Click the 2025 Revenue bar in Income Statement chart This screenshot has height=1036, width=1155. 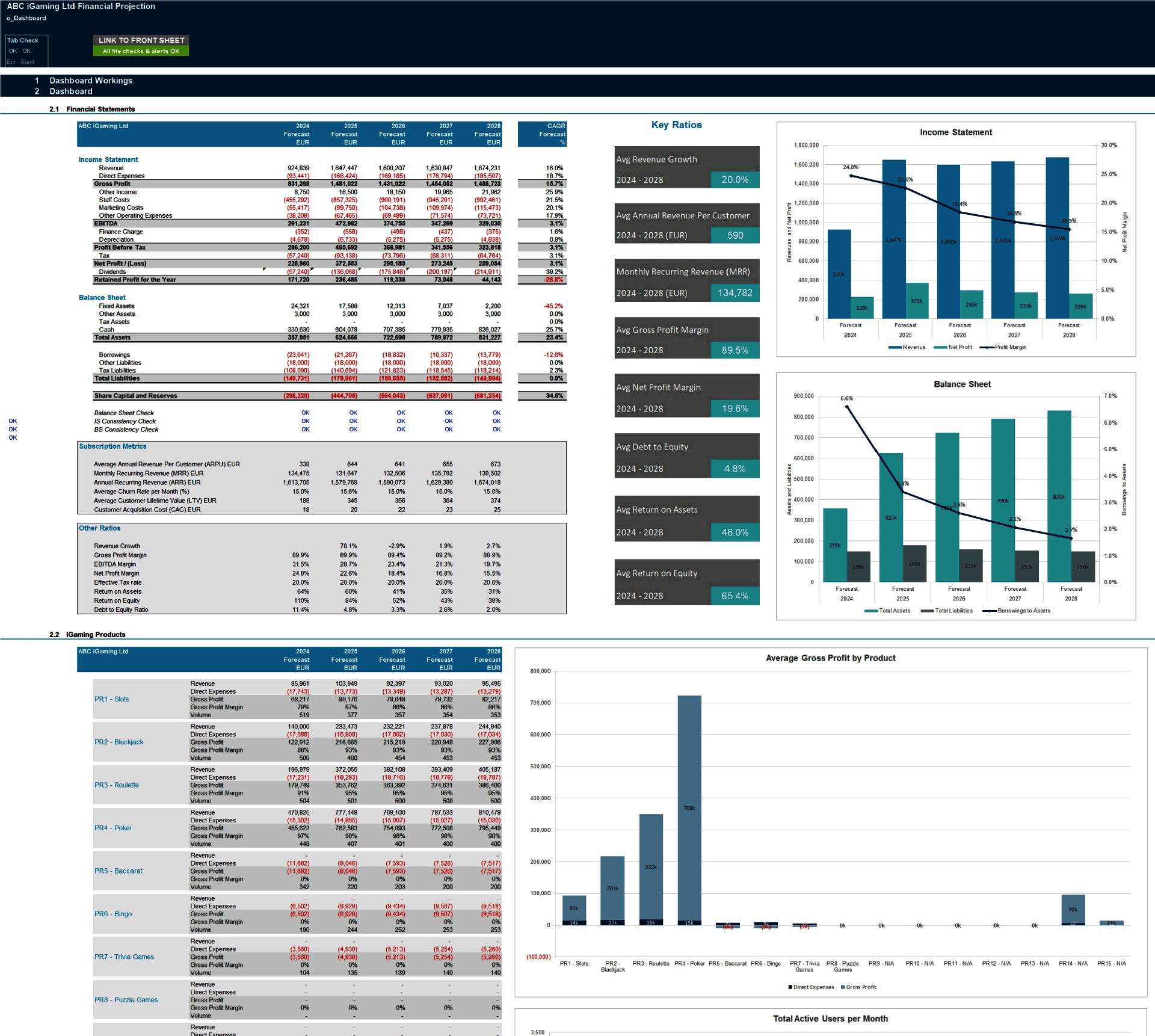[x=894, y=239]
